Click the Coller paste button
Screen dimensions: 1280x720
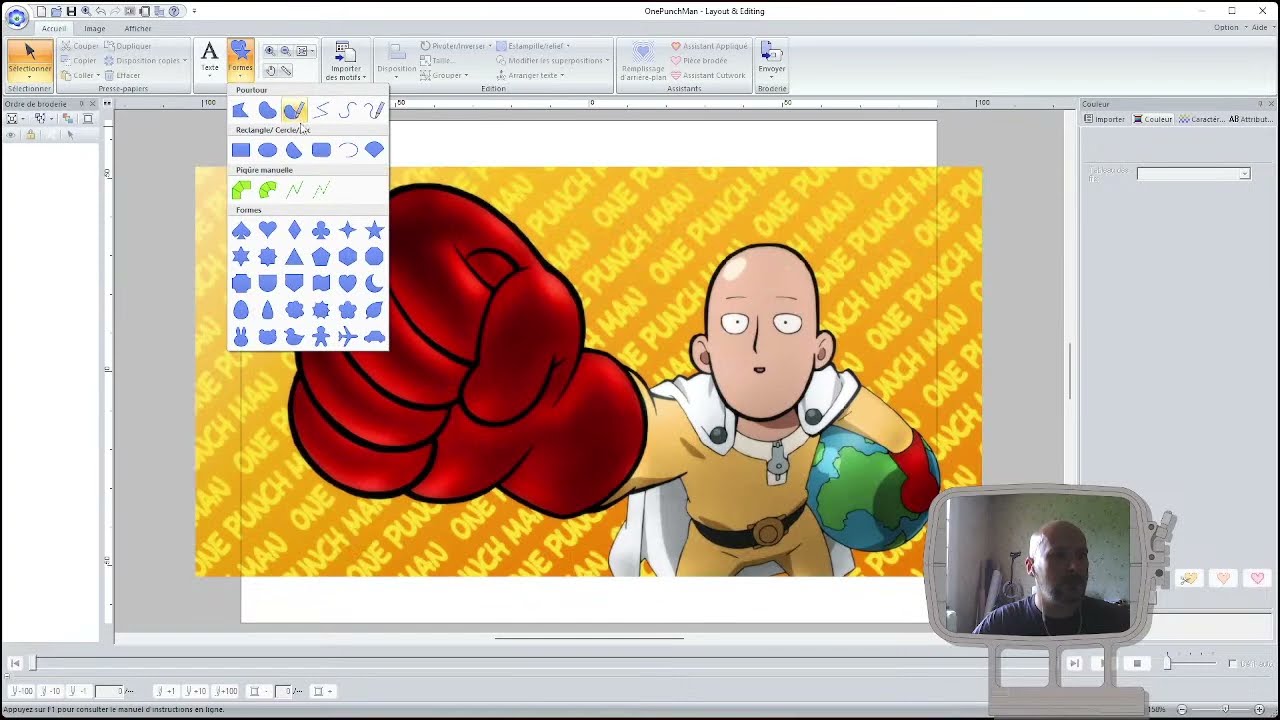click(x=79, y=75)
